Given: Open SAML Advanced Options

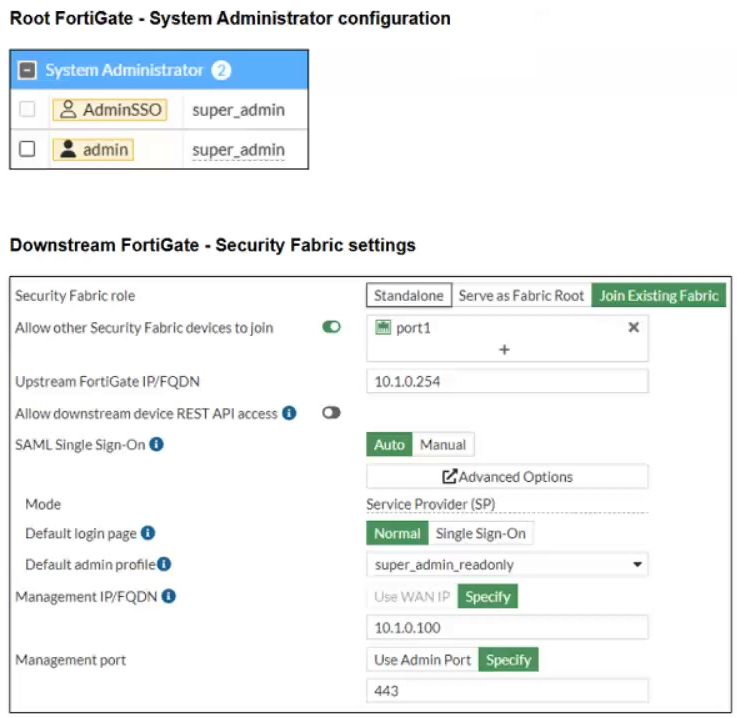Looking at the screenshot, I should [x=507, y=476].
